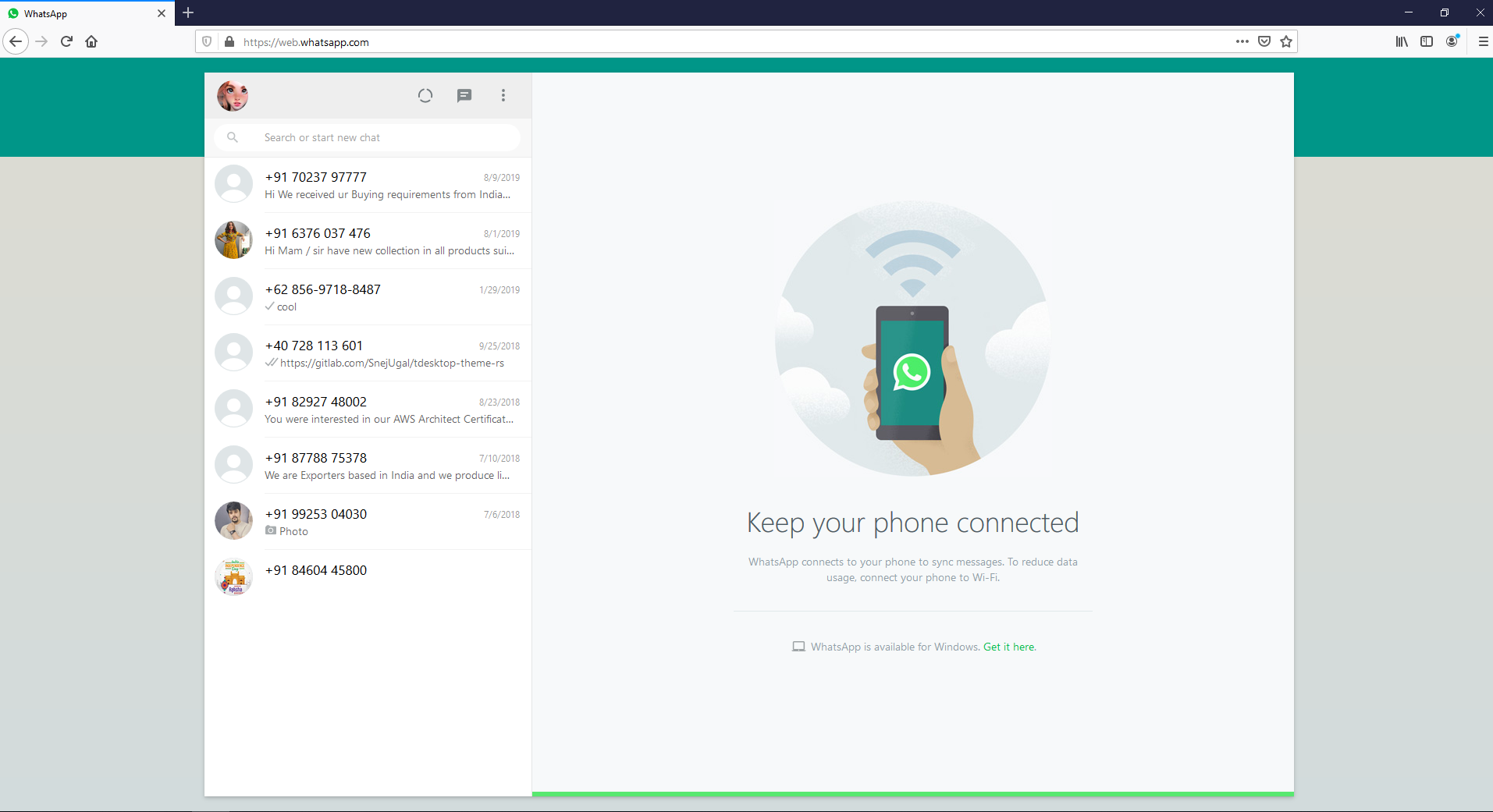Image resolution: width=1493 pixels, height=812 pixels.
Task: Select the WhatsApp browser tab
Action: pos(78,13)
